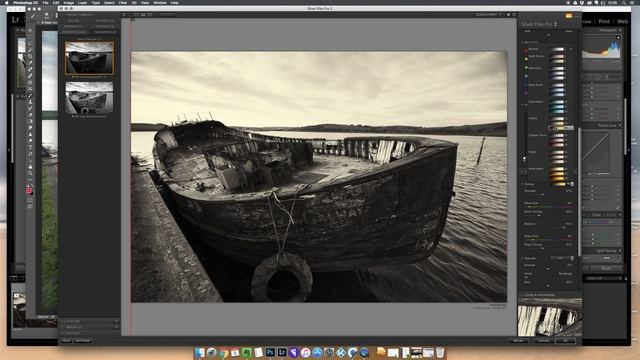
Task: Click the orange Nik badge icon
Action: click(569, 16)
